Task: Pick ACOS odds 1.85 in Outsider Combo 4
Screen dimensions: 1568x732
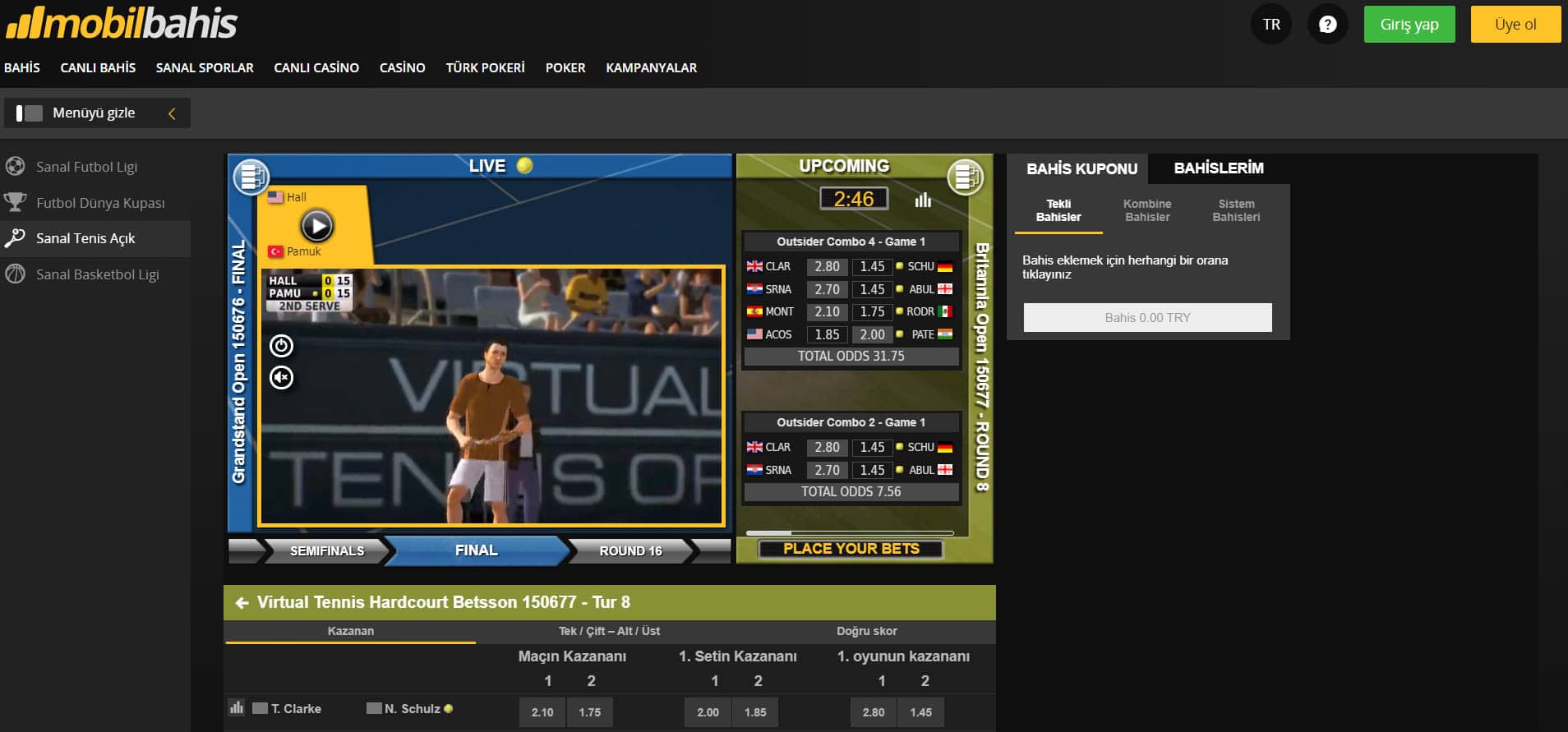Action: 827,334
